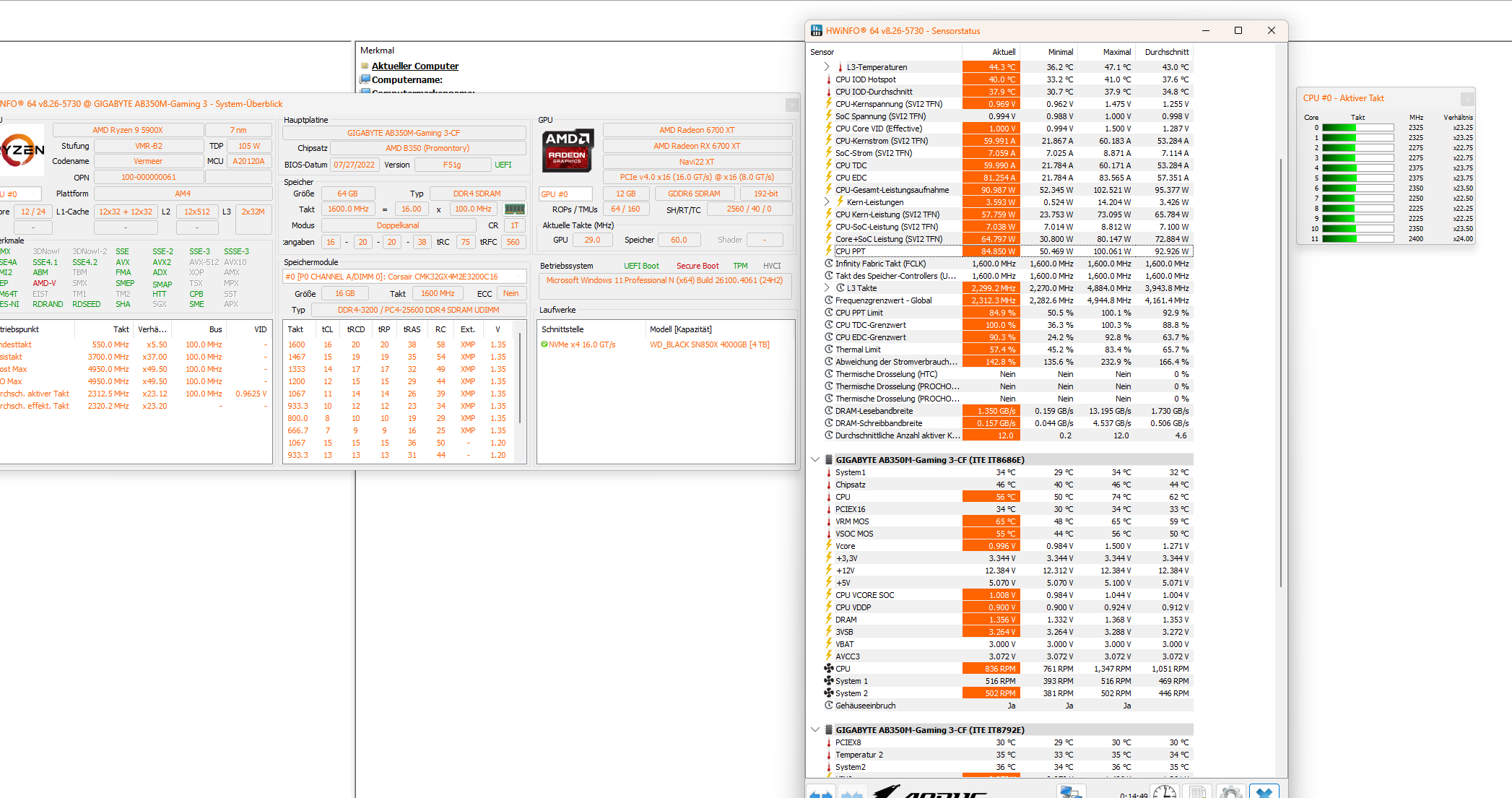Collapse the ITE IT8686E sensor group
The image size is (1512, 798).
point(815,460)
